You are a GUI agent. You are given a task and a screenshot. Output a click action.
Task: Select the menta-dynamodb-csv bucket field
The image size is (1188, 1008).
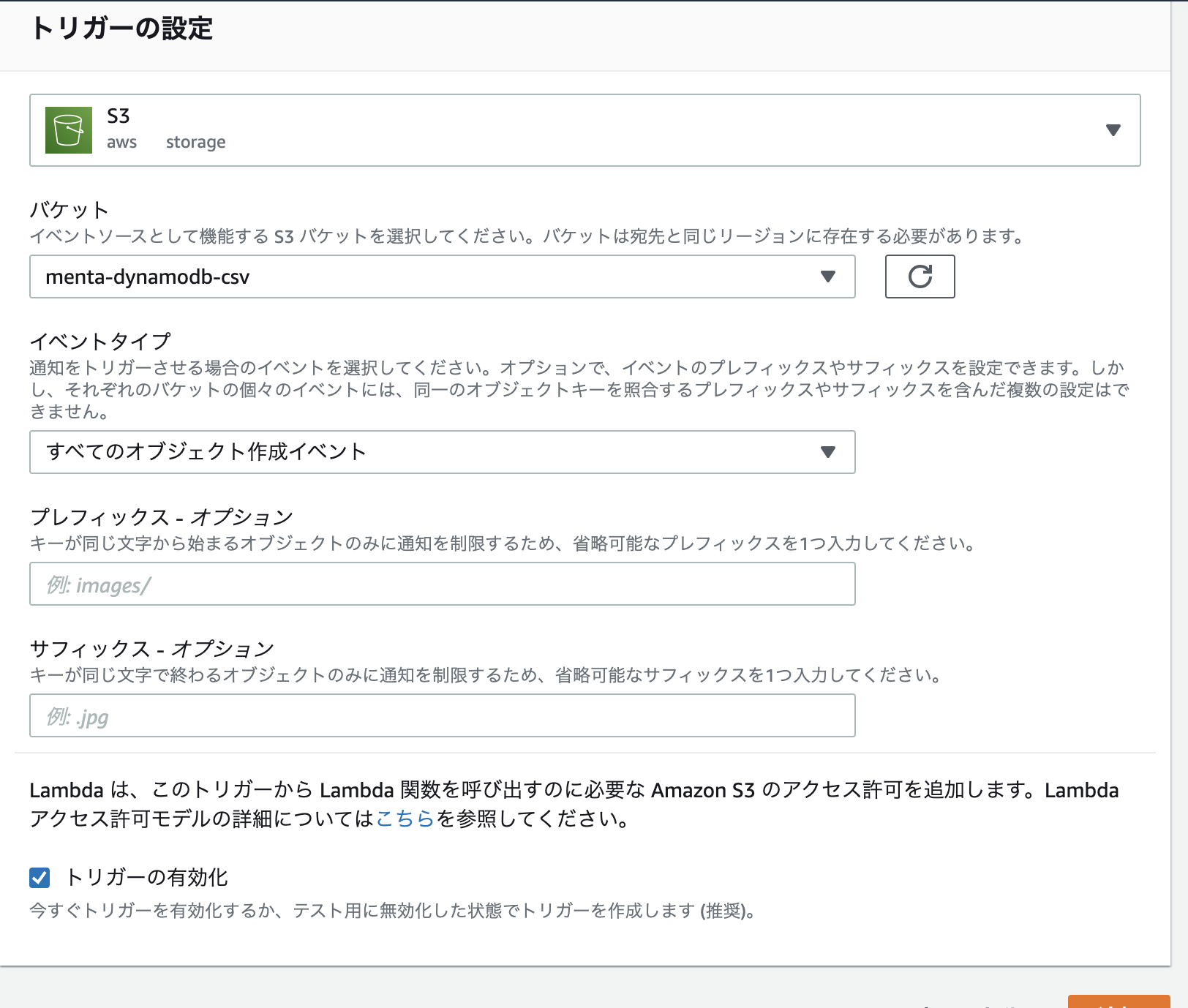click(424, 277)
